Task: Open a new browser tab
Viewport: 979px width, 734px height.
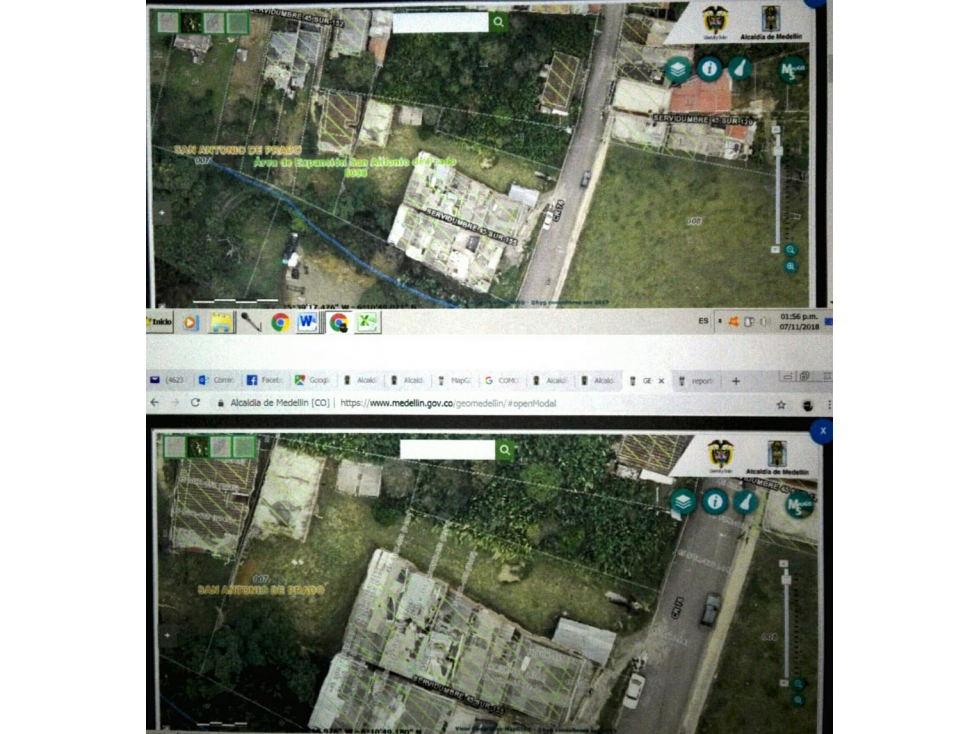Action: click(x=736, y=381)
